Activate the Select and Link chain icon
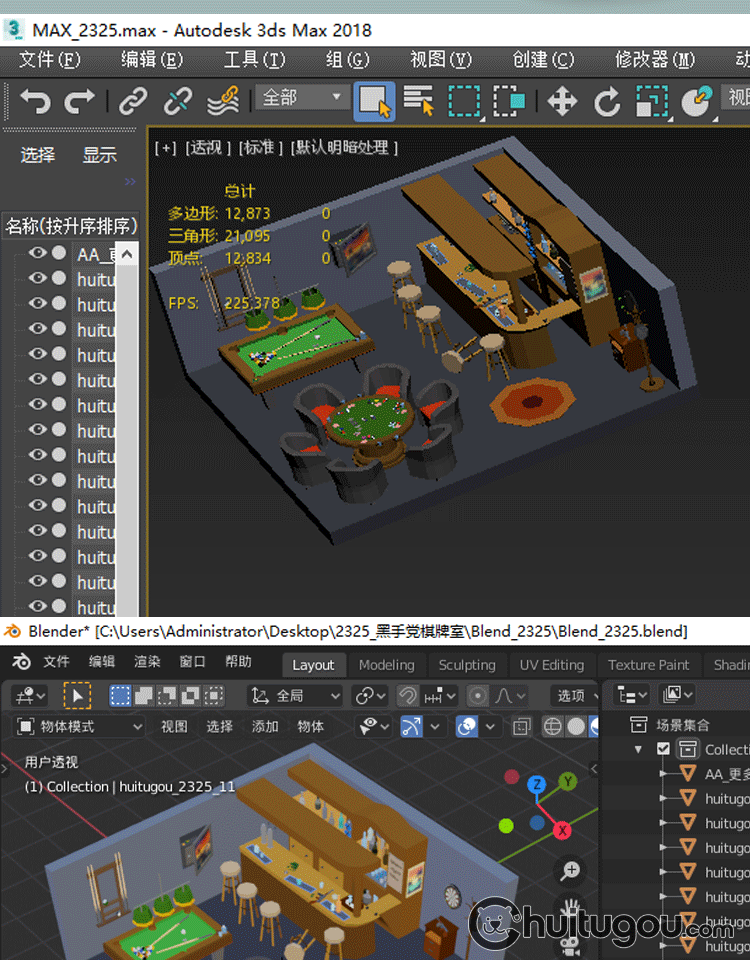Screen dimensions: 750x960 click(133, 101)
